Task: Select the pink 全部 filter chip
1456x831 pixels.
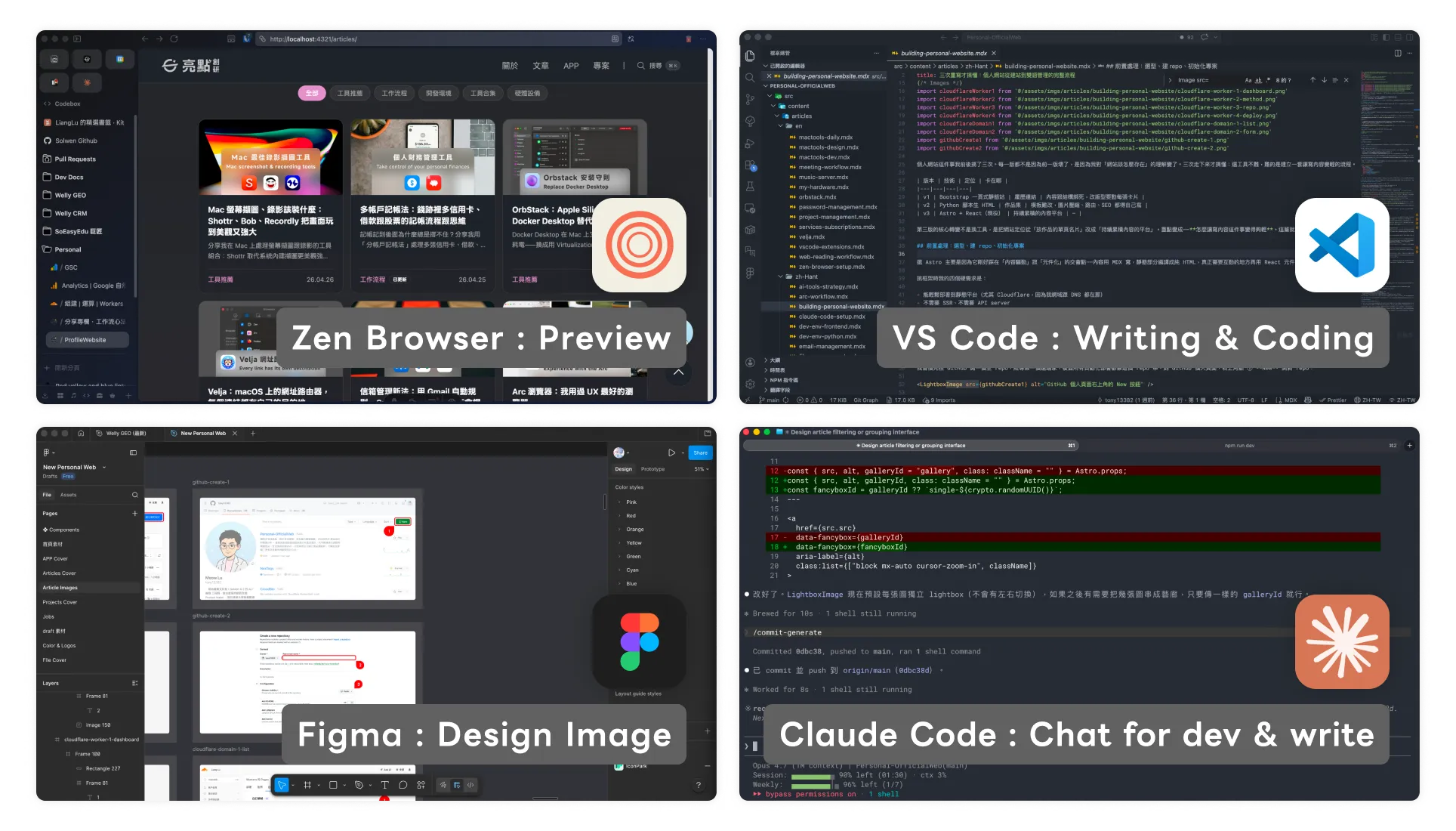Action: [x=312, y=93]
